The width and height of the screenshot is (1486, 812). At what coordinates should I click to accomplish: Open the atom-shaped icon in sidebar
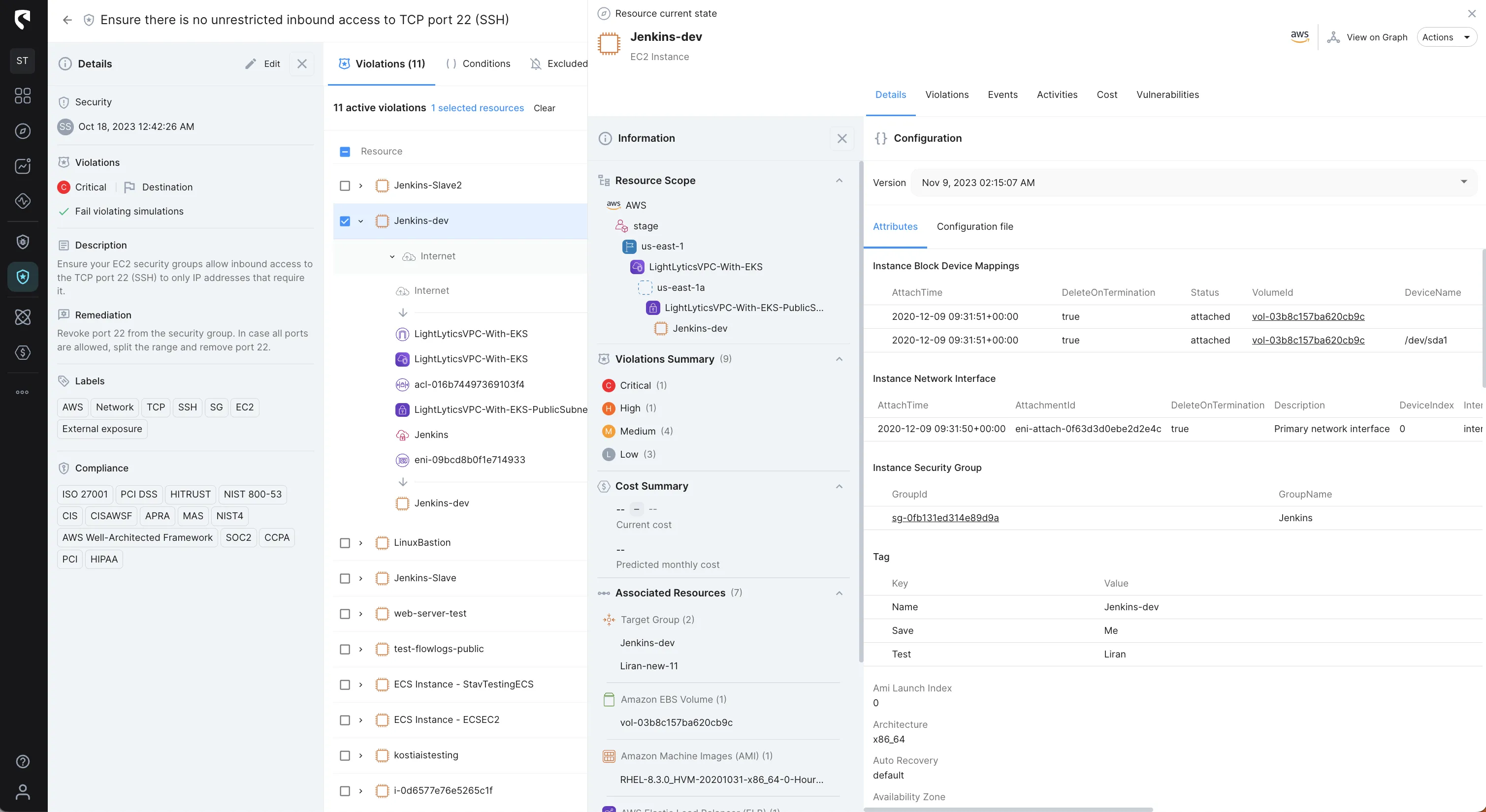[x=23, y=317]
